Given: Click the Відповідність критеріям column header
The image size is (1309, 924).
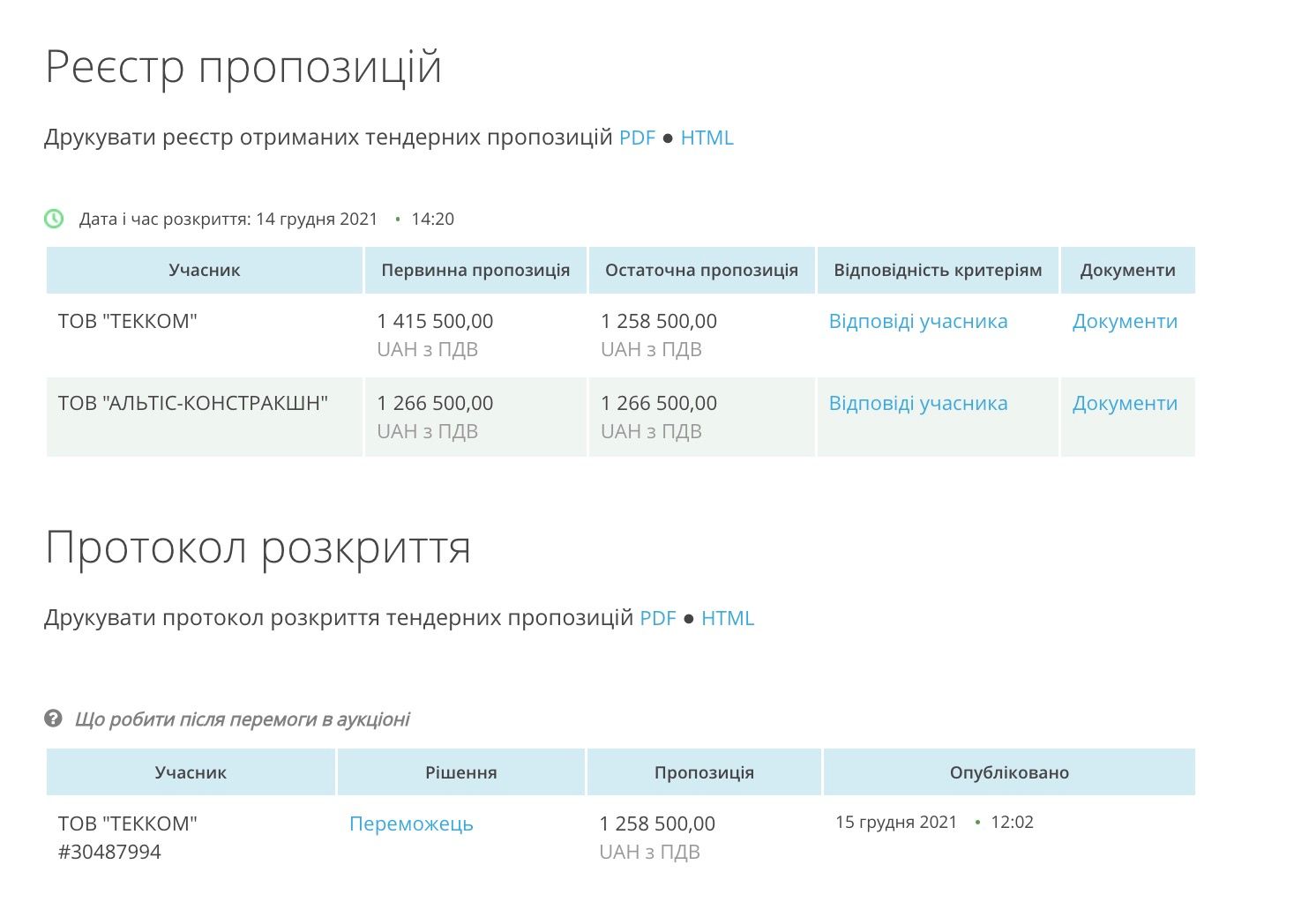Looking at the screenshot, I should (x=938, y=271).
